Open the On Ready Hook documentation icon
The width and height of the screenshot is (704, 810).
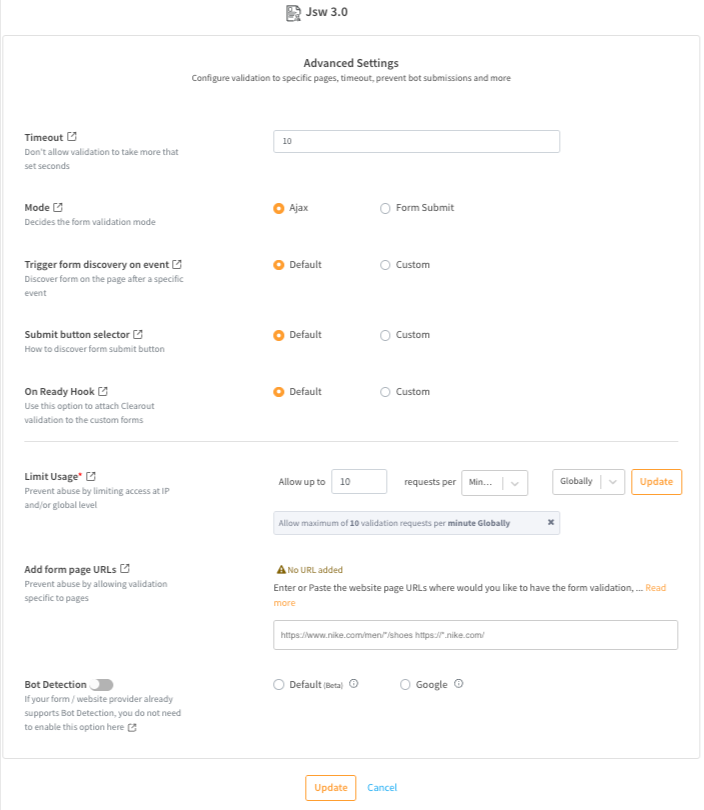103,391
